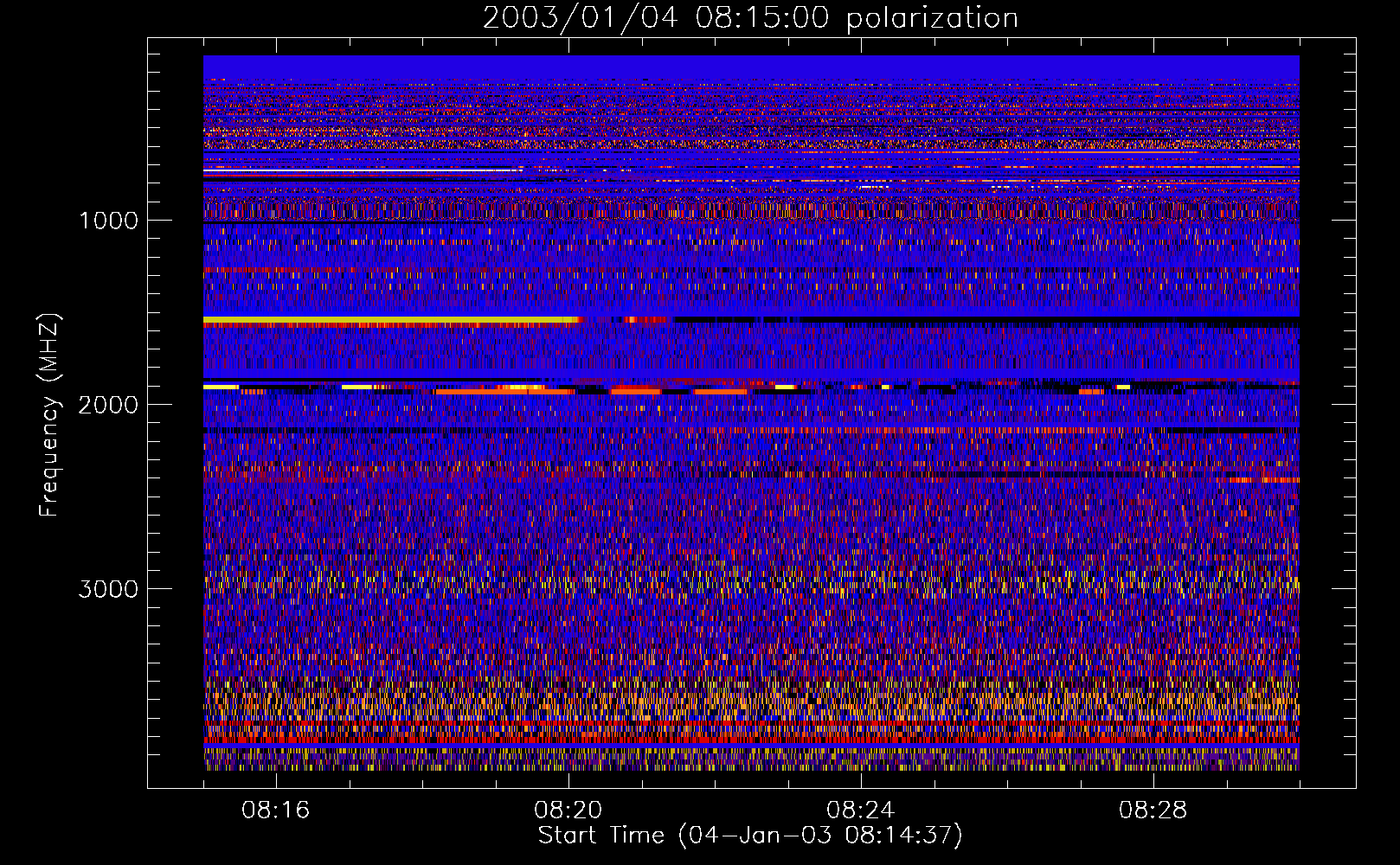The width and height of the screenshot is (1400, 865).
Task: Click the '3000' frequency tick label
Action: 108,589
